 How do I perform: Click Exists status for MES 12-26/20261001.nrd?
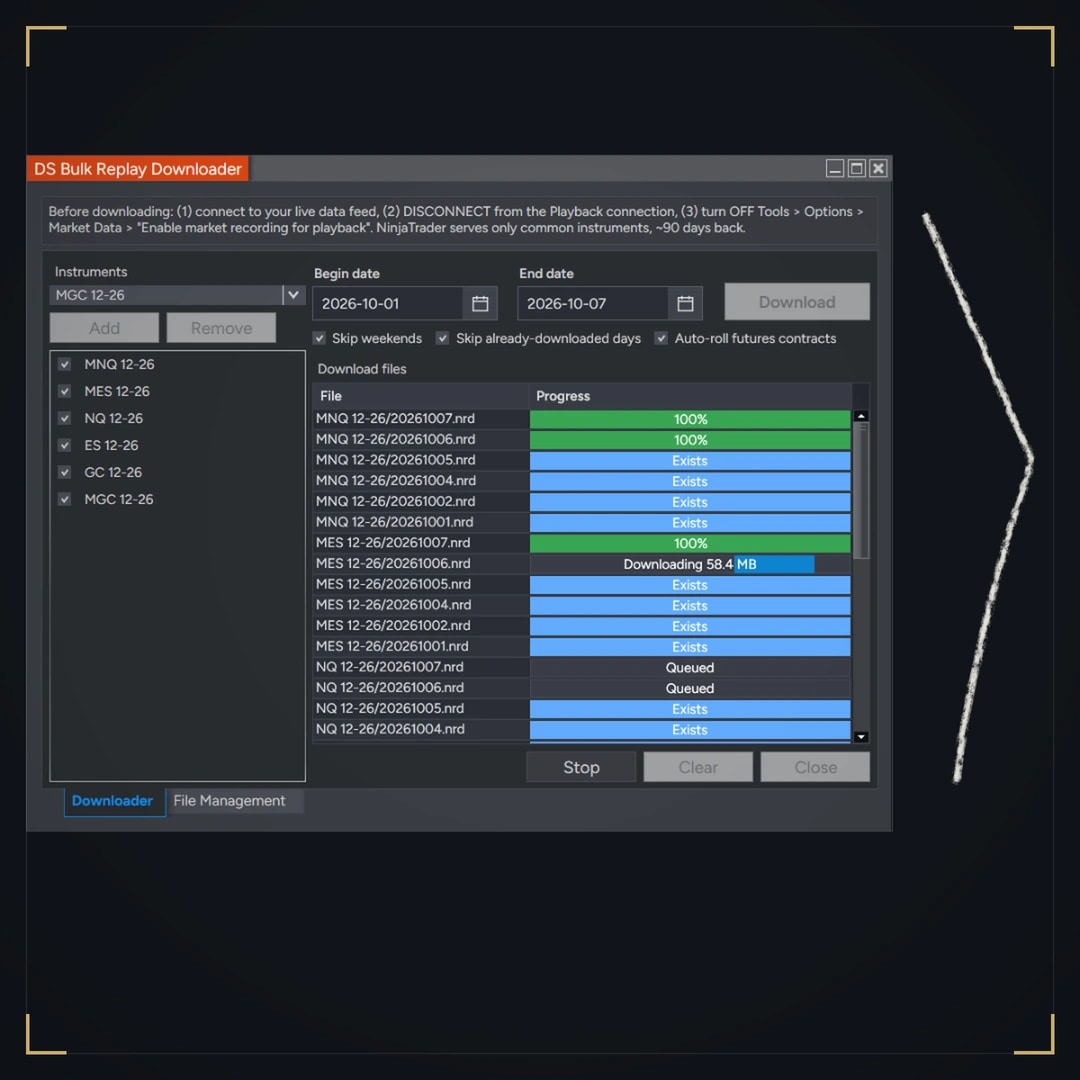[x=689, y=647]
